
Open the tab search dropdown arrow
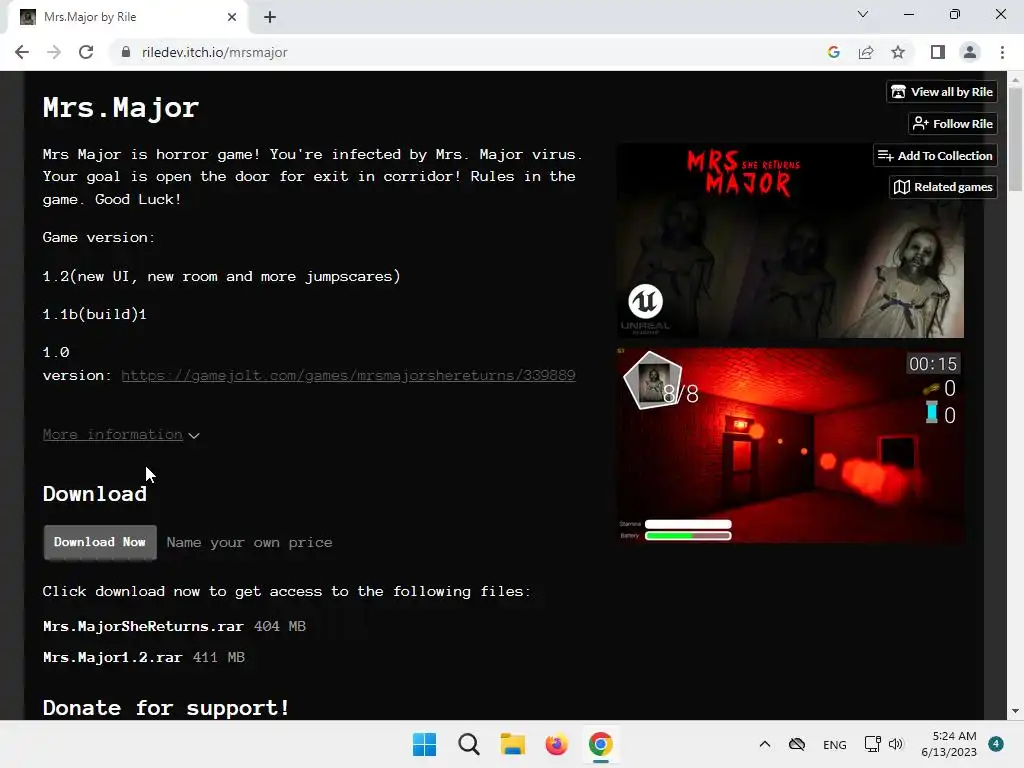tap(863, 14)
